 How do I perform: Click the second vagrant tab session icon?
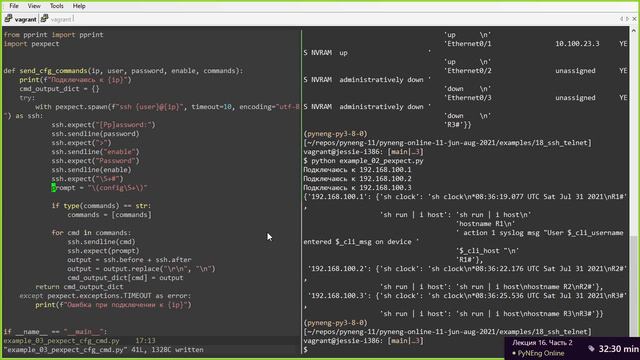(x=44, y=19)
